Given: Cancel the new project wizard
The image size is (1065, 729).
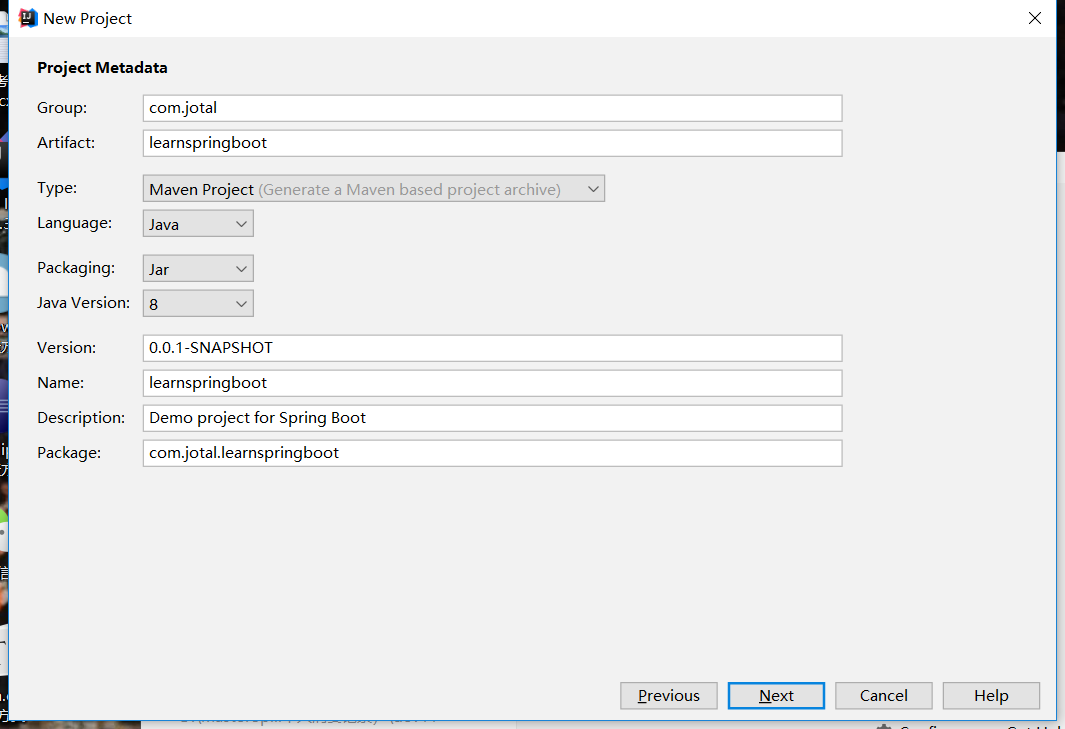Looking at the screenshot, I should (884, 696).
